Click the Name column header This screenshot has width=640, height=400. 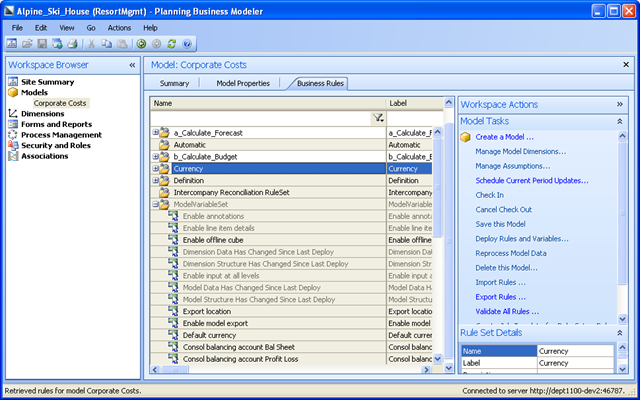coord(268,103)
